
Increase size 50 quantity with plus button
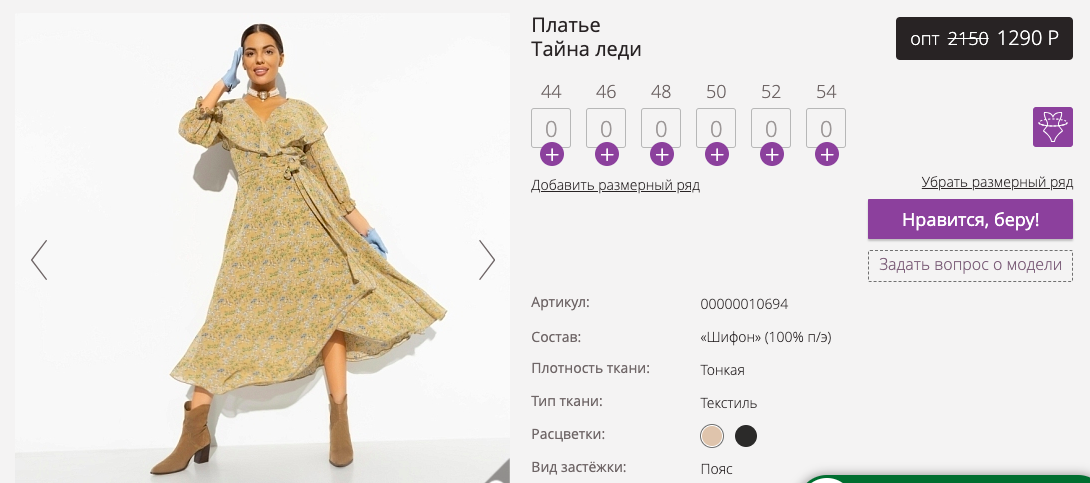716,154
